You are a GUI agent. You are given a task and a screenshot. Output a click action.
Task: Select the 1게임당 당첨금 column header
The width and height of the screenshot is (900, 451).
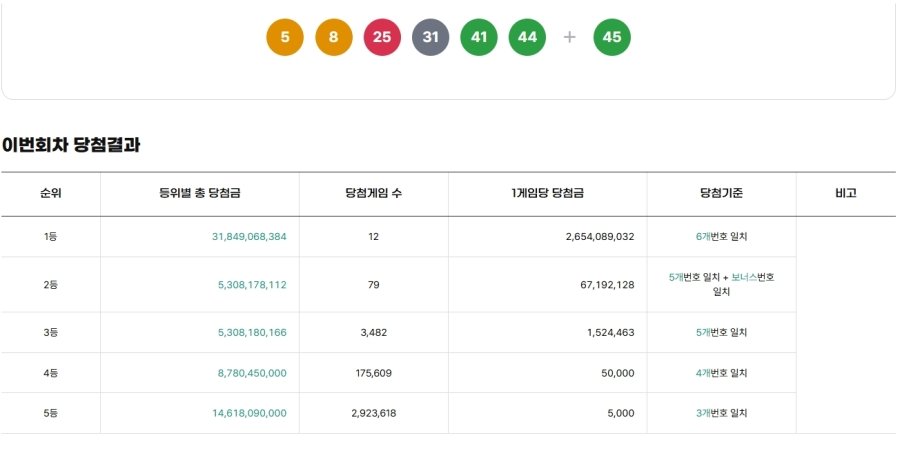(x=547, y=194)
